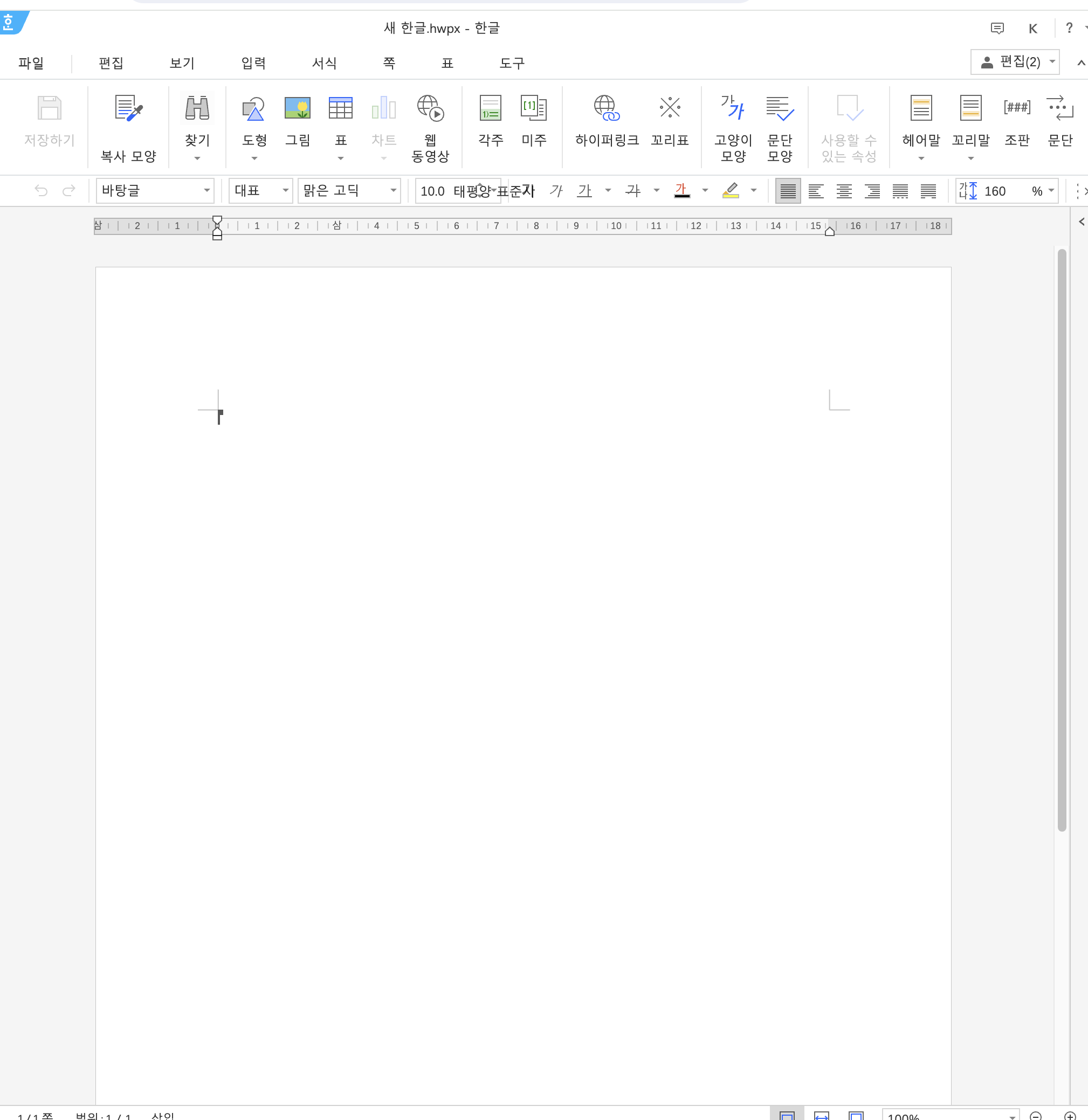Expand the 바탕글 style dropdown
The height and width of the screenshot is (1120, 1088).
click(206, 191)
